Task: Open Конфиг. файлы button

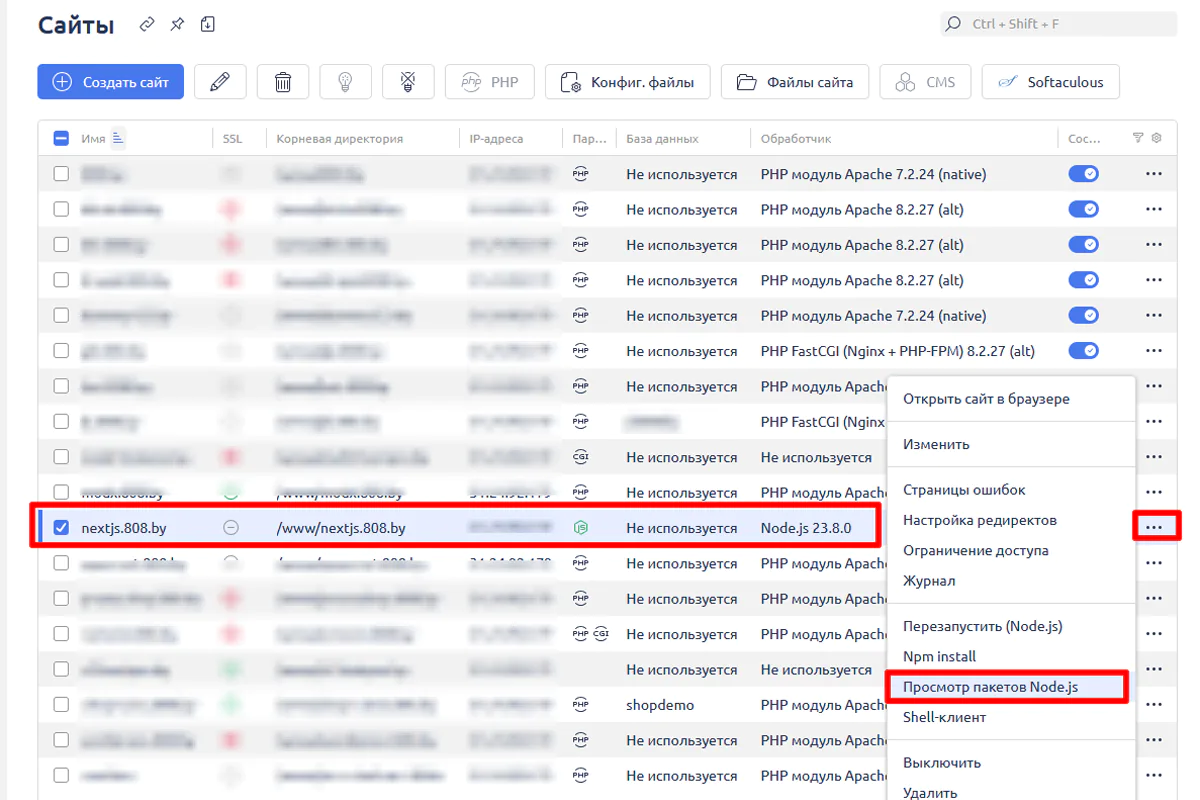Action: click(x=627, y=82)
